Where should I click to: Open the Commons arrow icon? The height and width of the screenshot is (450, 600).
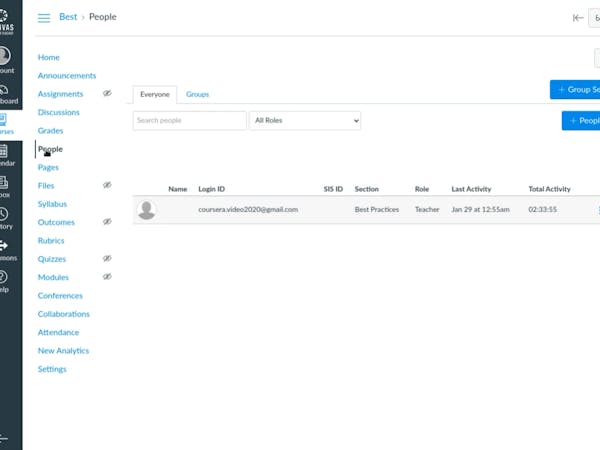(x=4, y=245)
